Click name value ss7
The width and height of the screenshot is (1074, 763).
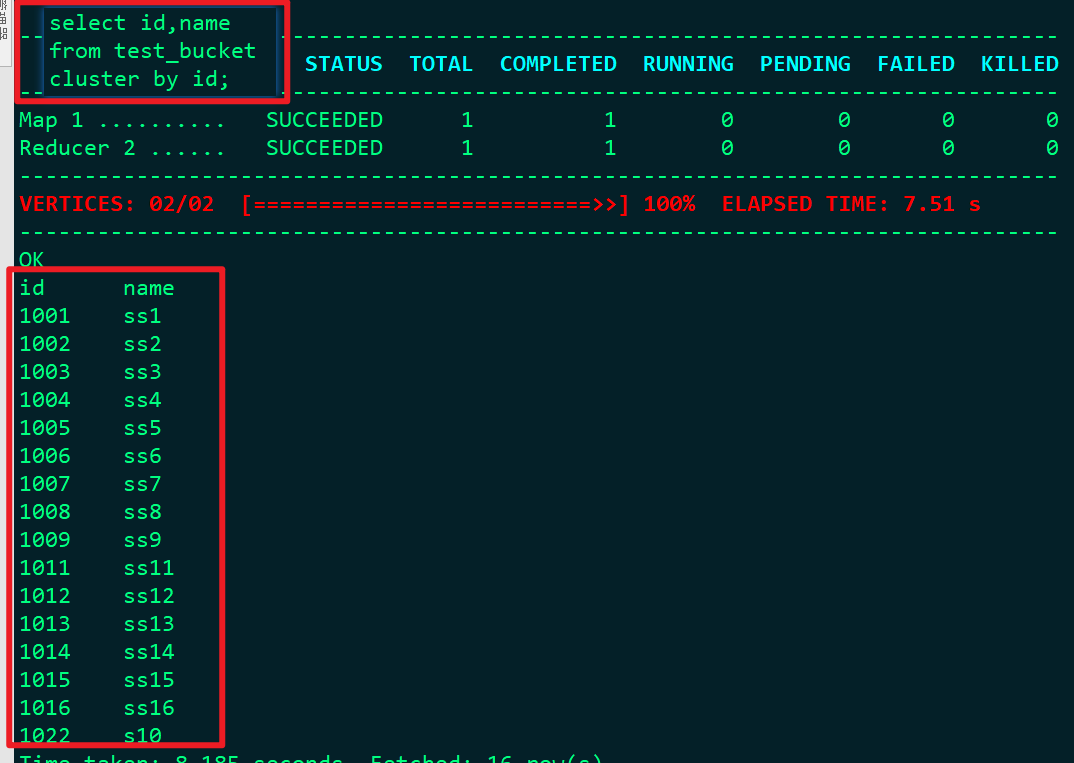click(142, 484)
